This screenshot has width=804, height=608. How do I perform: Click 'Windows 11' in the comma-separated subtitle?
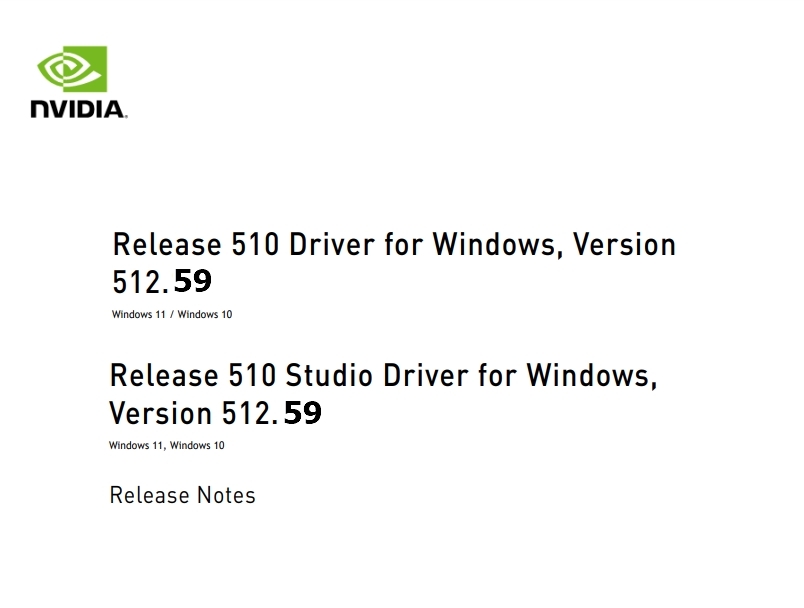tap(136, 445)
